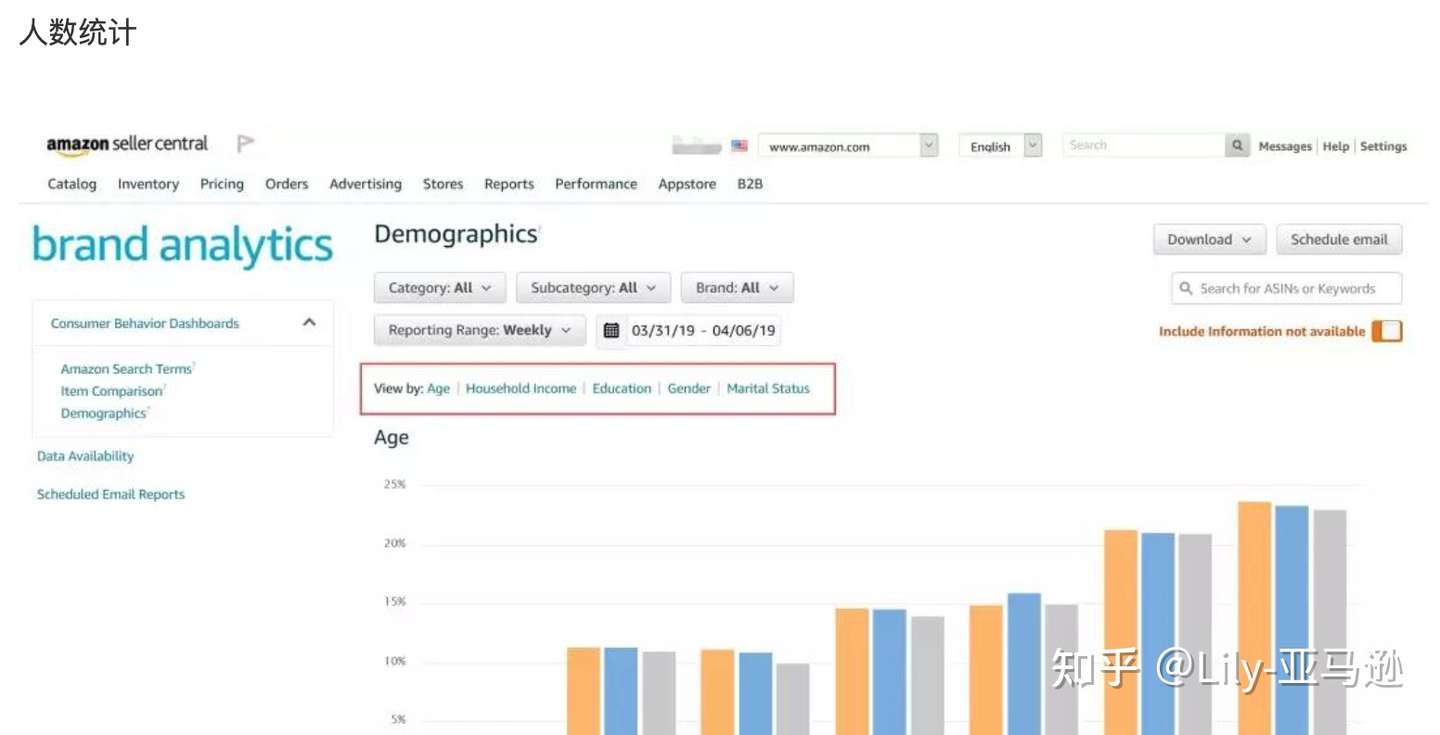This screenshot has height=735, width=1440.
Task: Open the Help link
Action: pyautogui.click(x=1336, y=146)
